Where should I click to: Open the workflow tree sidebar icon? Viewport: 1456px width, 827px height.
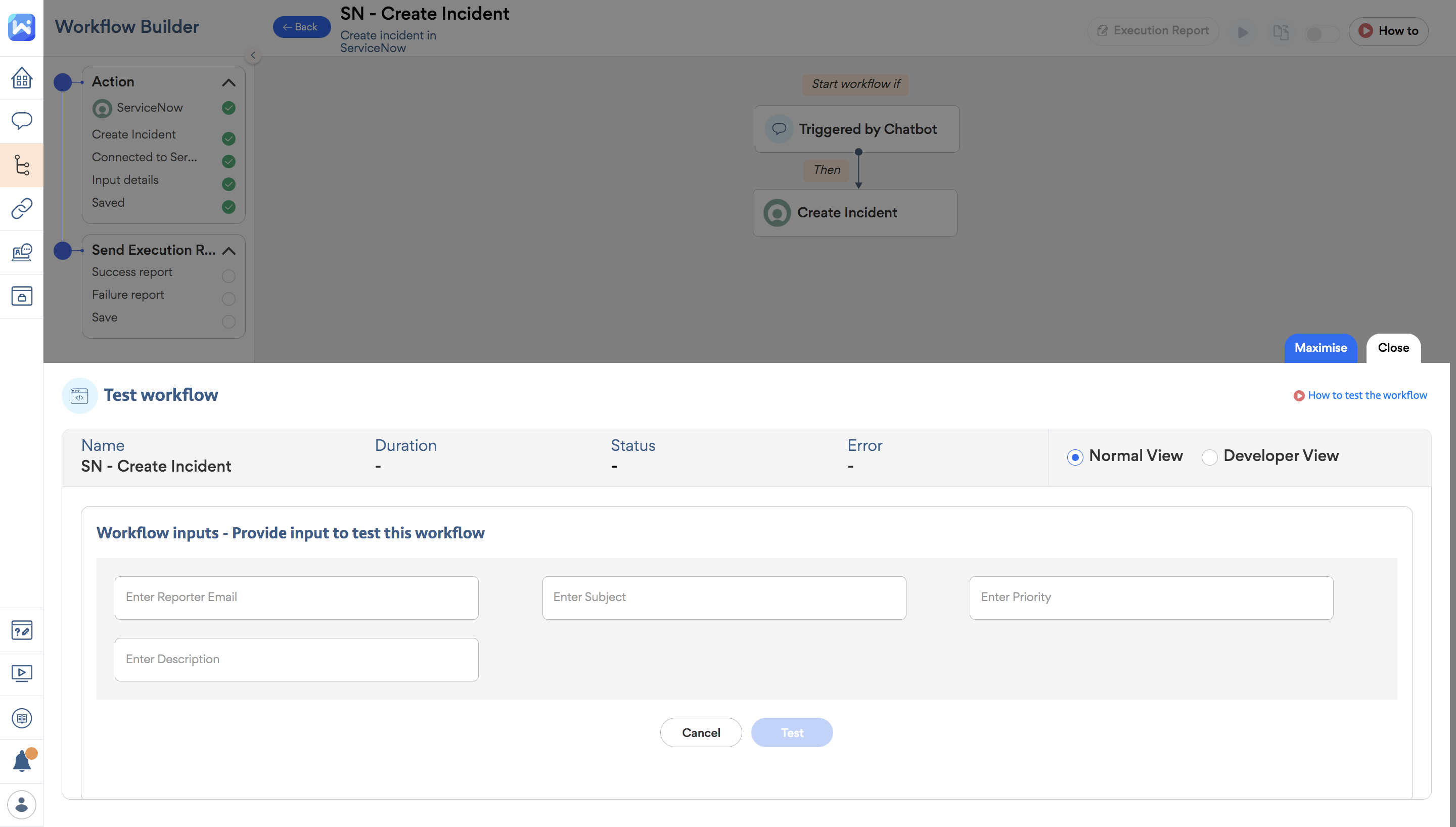click(x=22, y=165)
